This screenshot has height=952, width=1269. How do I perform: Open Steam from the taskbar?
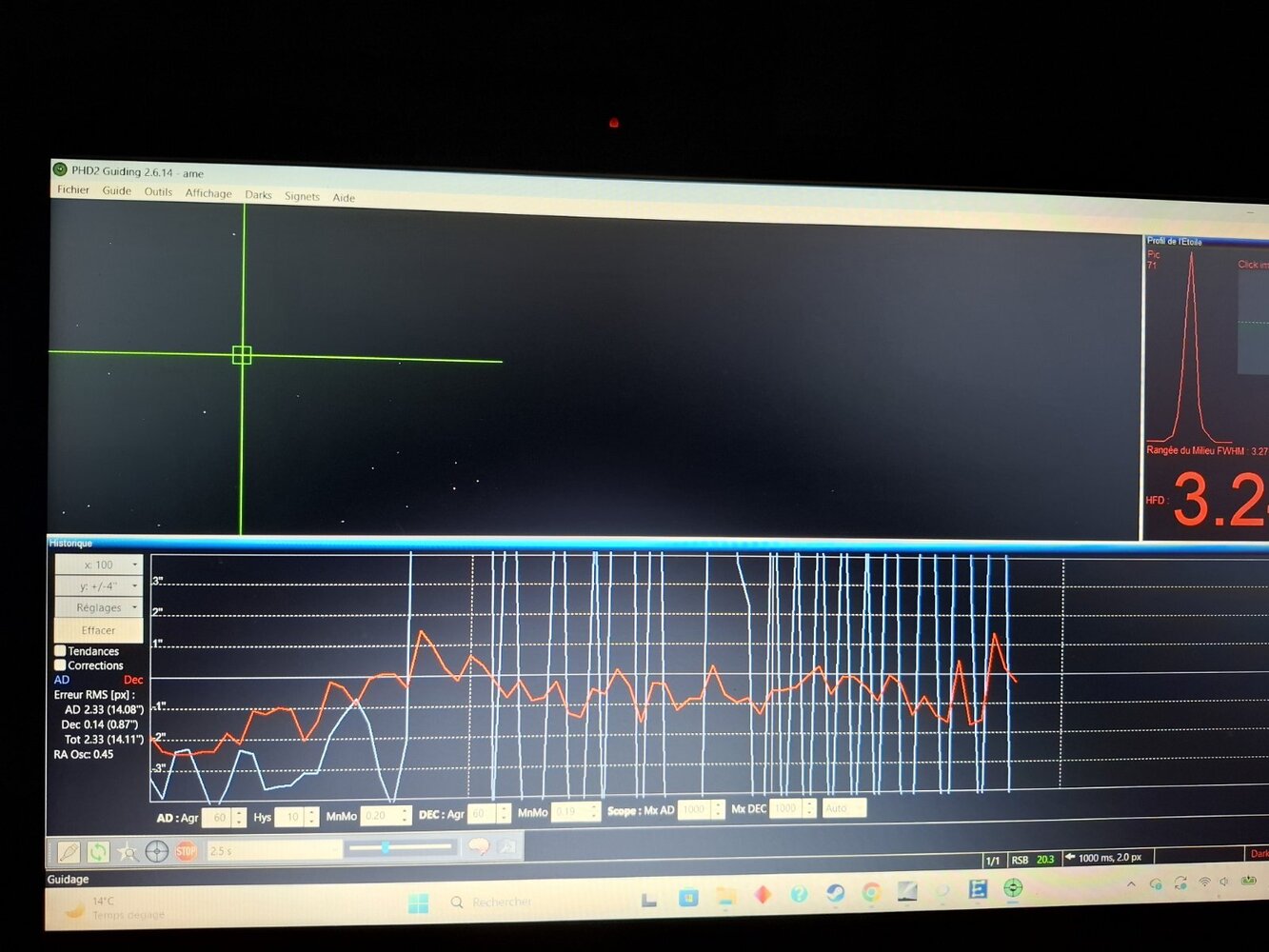tap(835, 893)
